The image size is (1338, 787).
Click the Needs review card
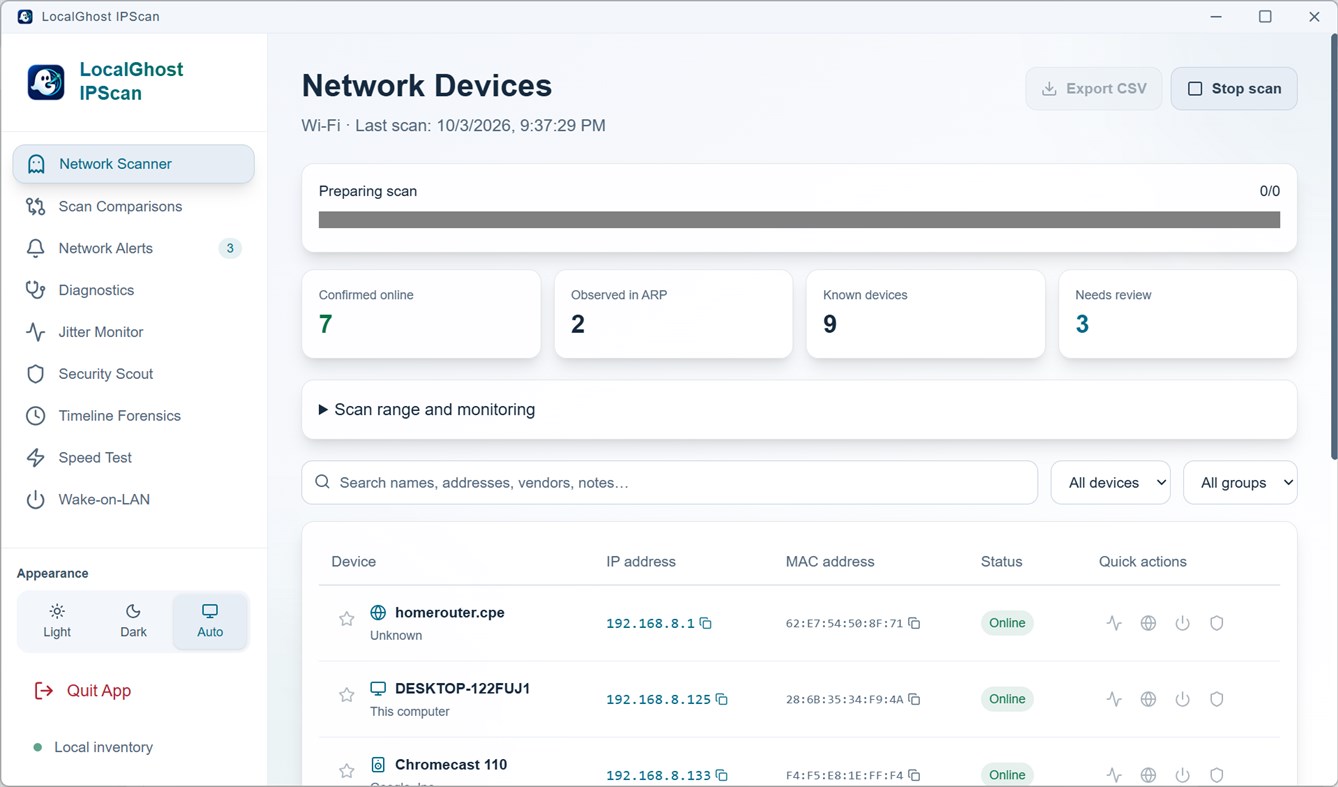coord(1178,314)
